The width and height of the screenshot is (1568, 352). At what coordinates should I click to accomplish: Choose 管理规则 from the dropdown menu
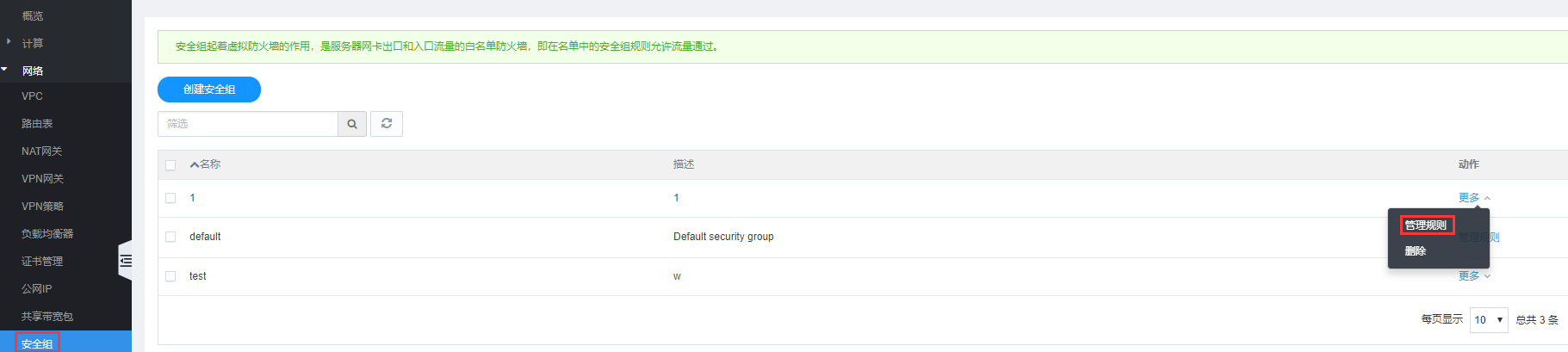click(1426, 225)
